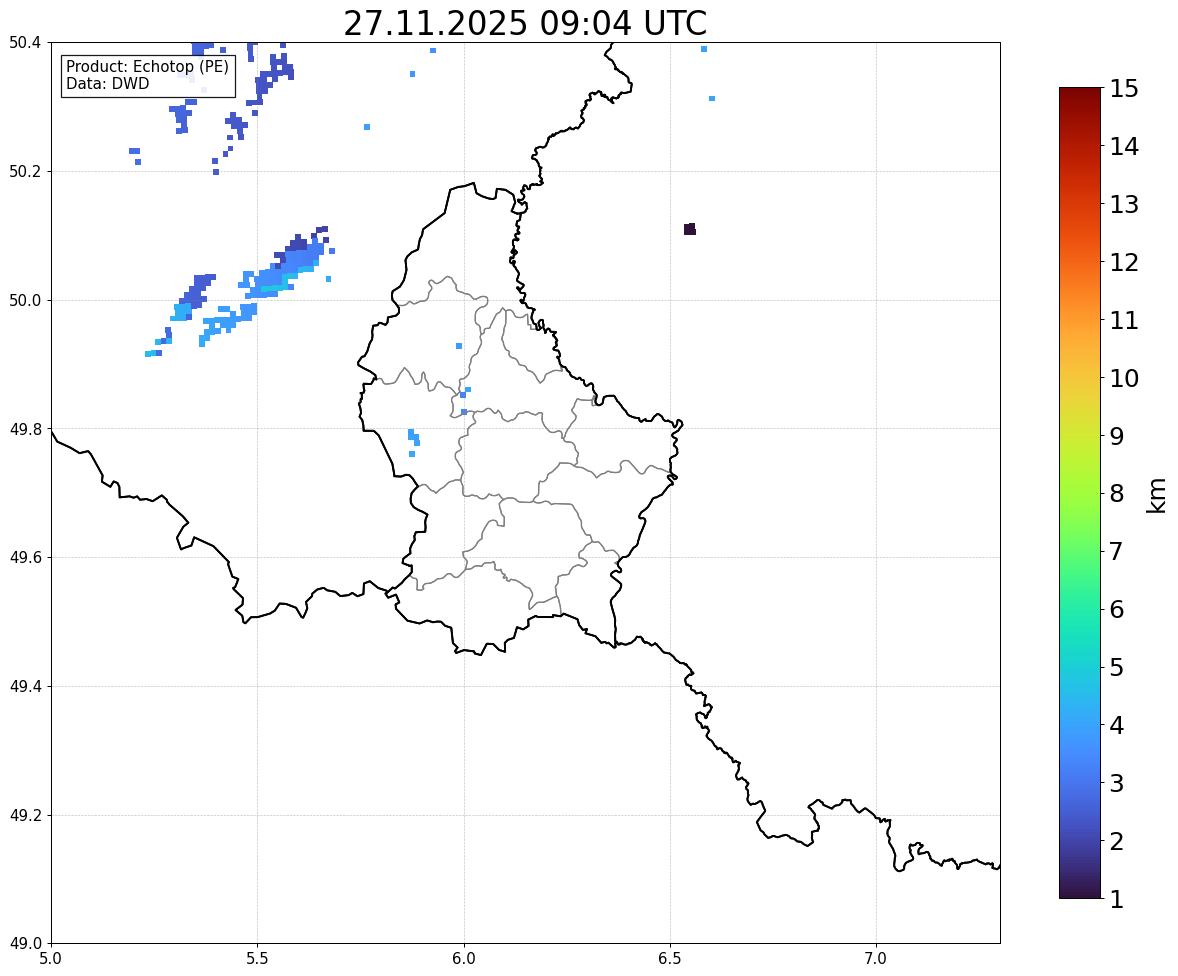Click the colorbar tick label '13'
1178x976 pixels.
[1124, 204]
